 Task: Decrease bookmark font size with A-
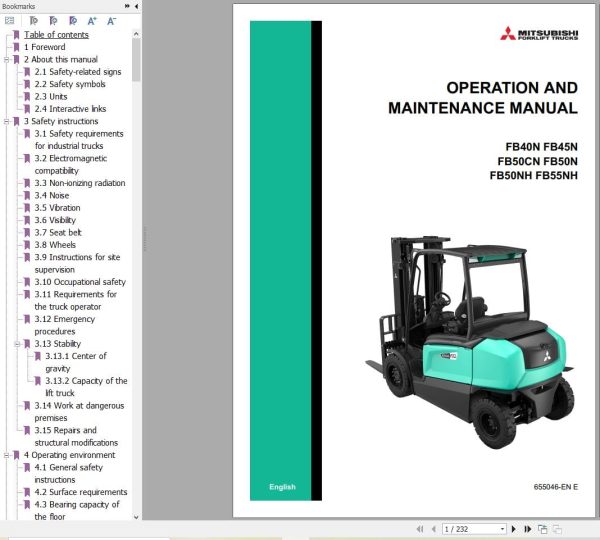tap(111, 21)
